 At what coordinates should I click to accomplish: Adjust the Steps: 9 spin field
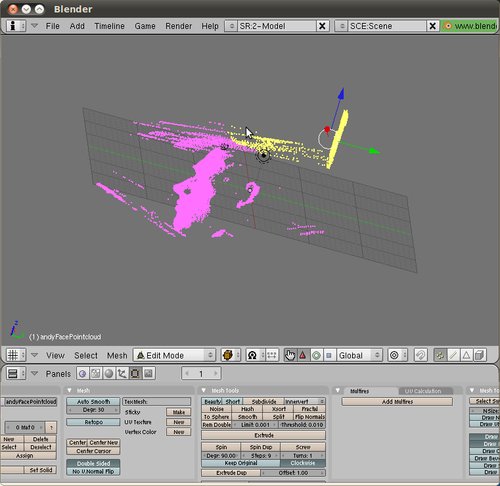261,455
